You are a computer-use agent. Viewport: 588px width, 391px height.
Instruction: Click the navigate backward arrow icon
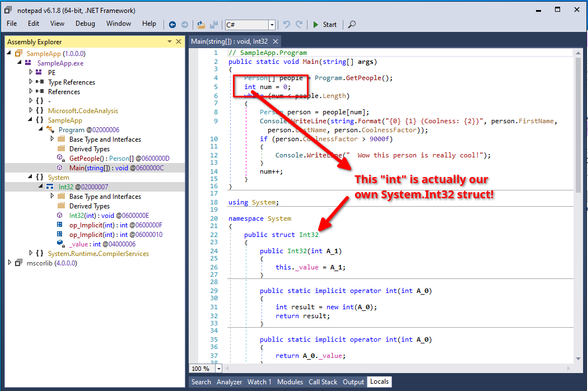(x=172, y=25)
